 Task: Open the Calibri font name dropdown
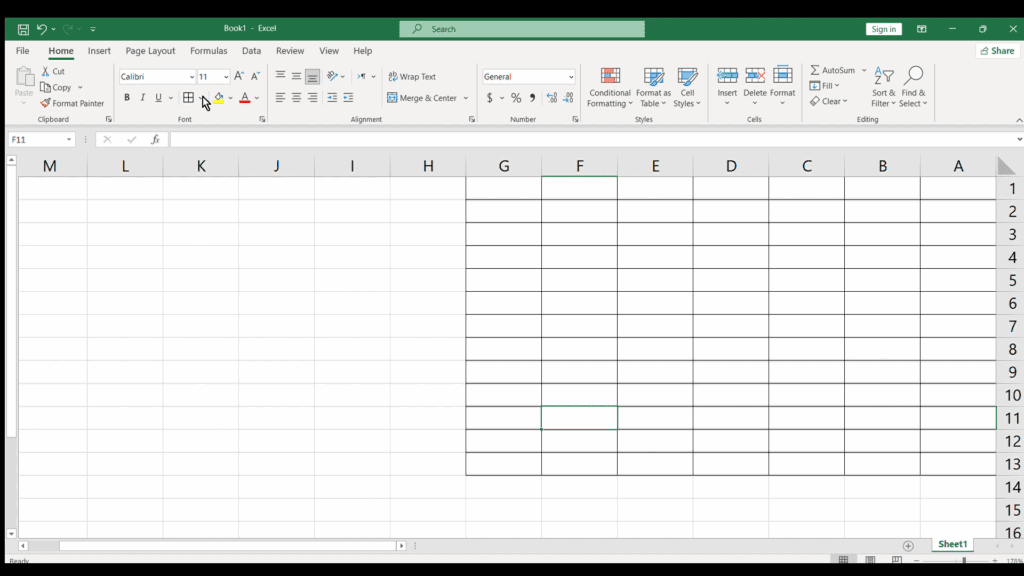[190, 77]
